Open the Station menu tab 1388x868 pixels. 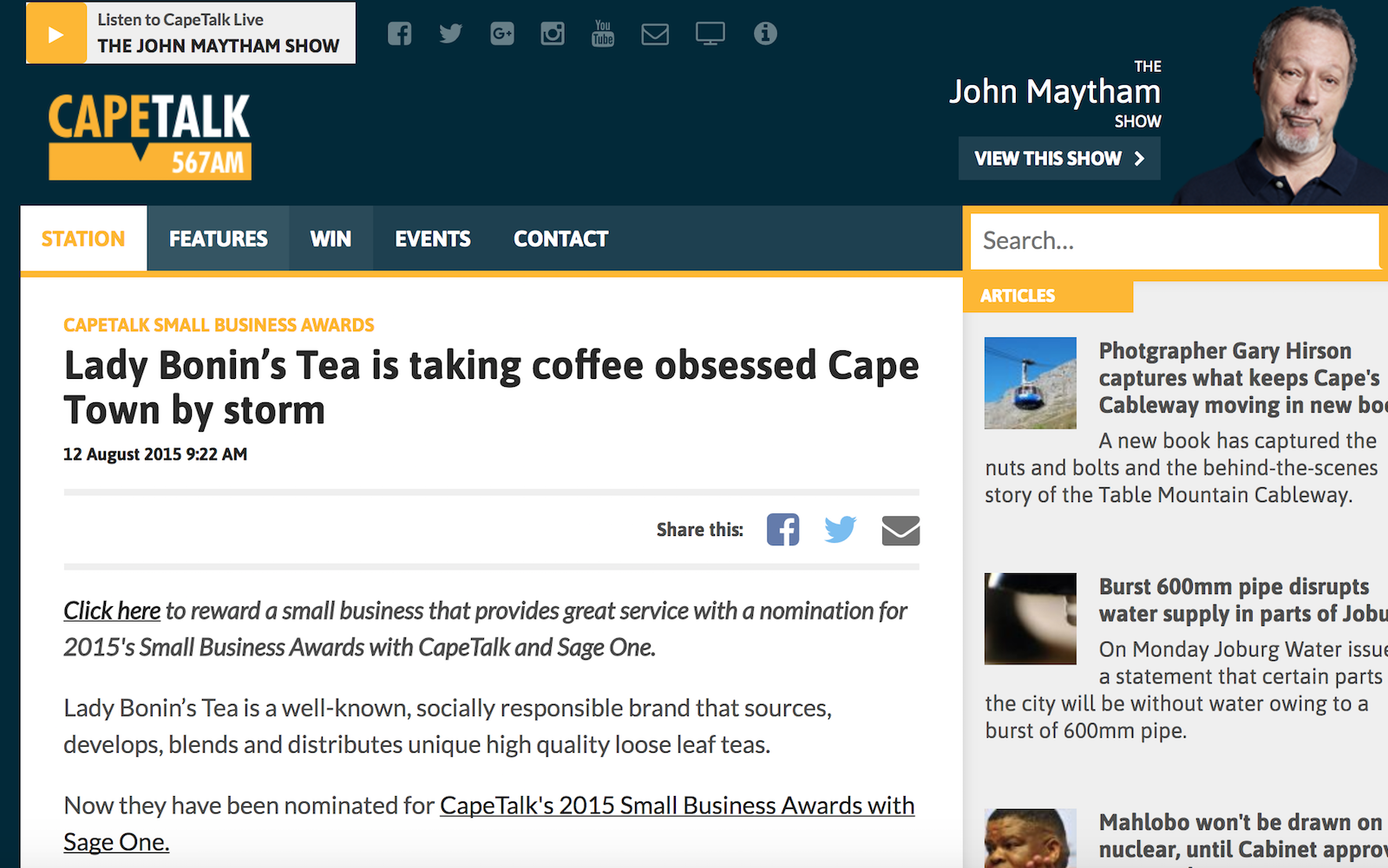coord(83,238)
